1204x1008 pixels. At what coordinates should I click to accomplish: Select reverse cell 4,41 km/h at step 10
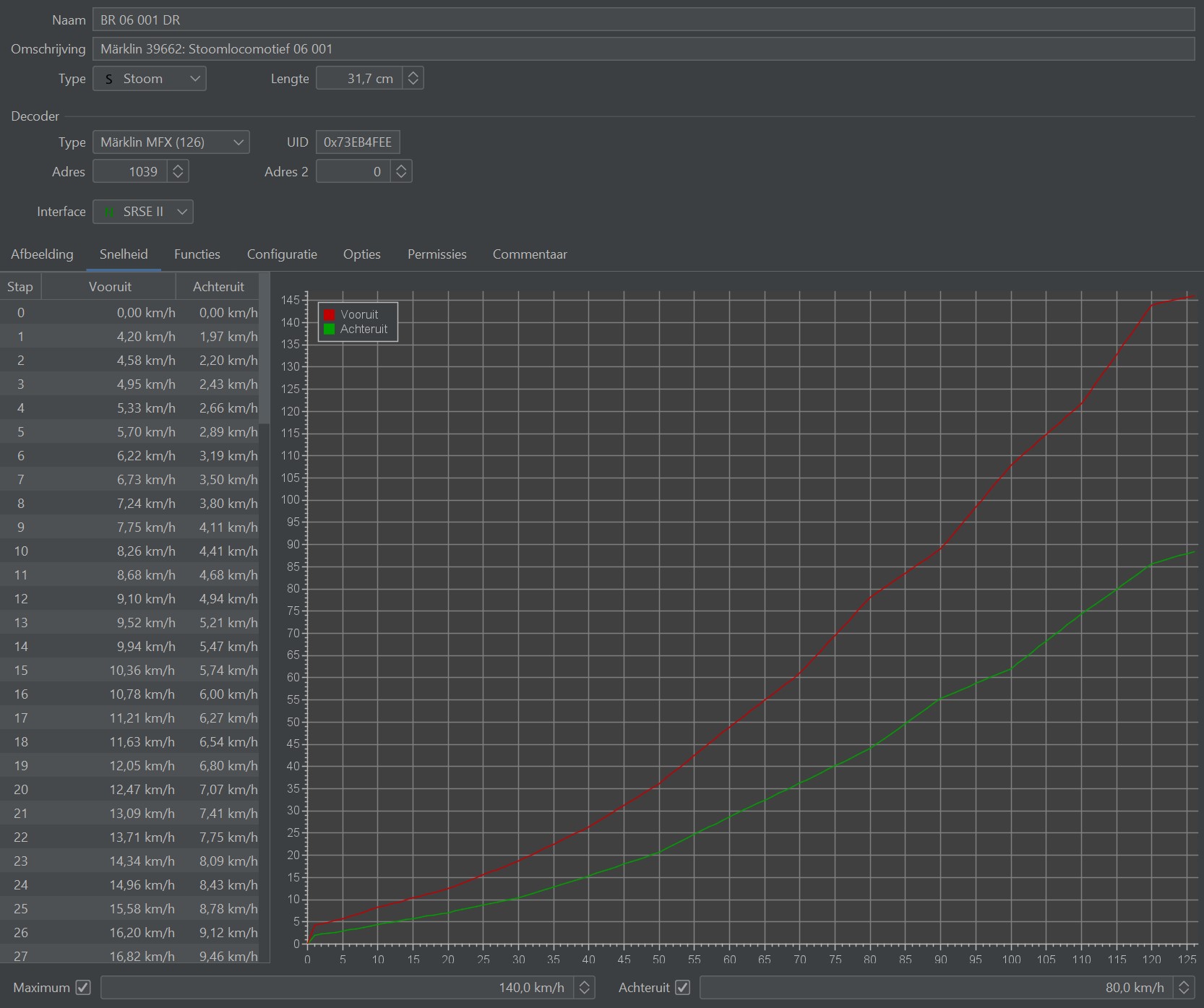pyautogui.click(x=218, y=551)
